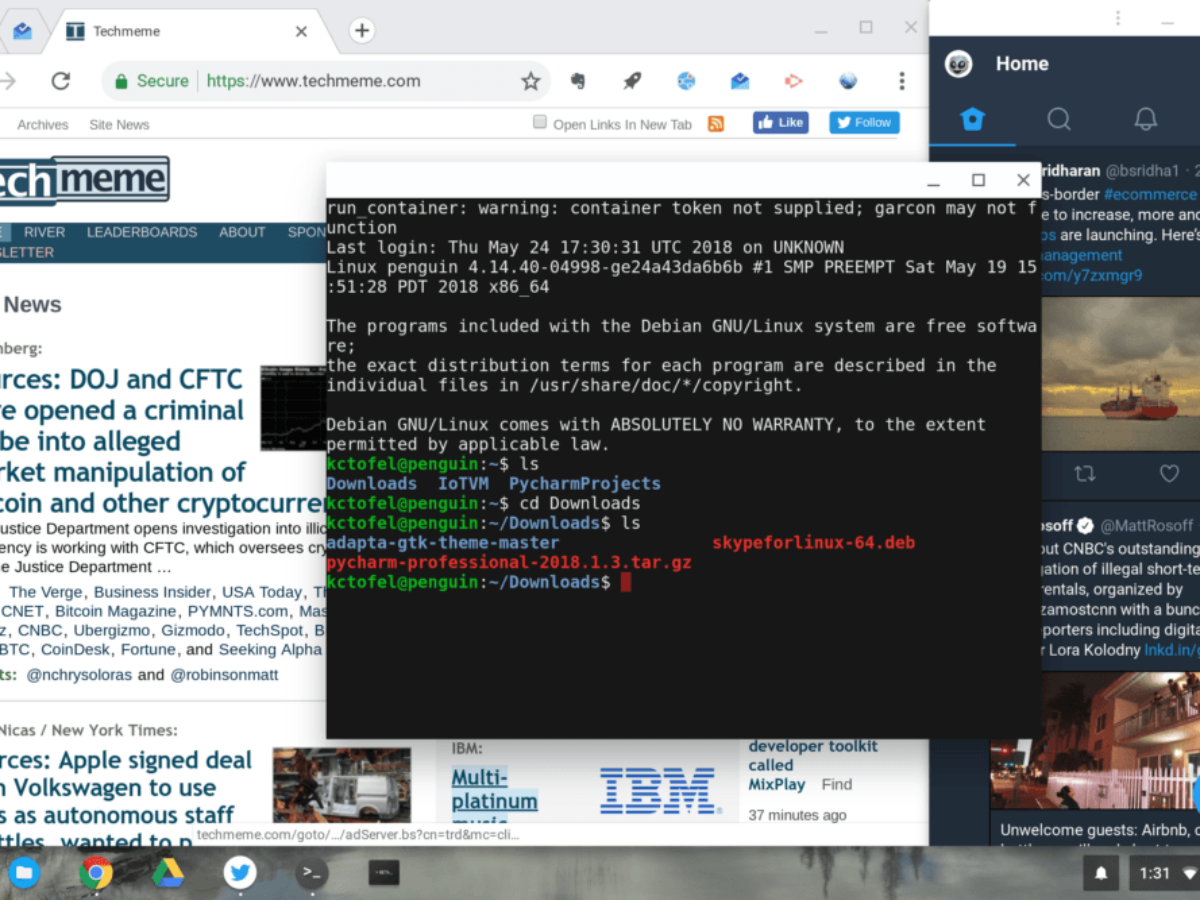Open the Twitter notifications bell tab

(x=1145, y=120)
